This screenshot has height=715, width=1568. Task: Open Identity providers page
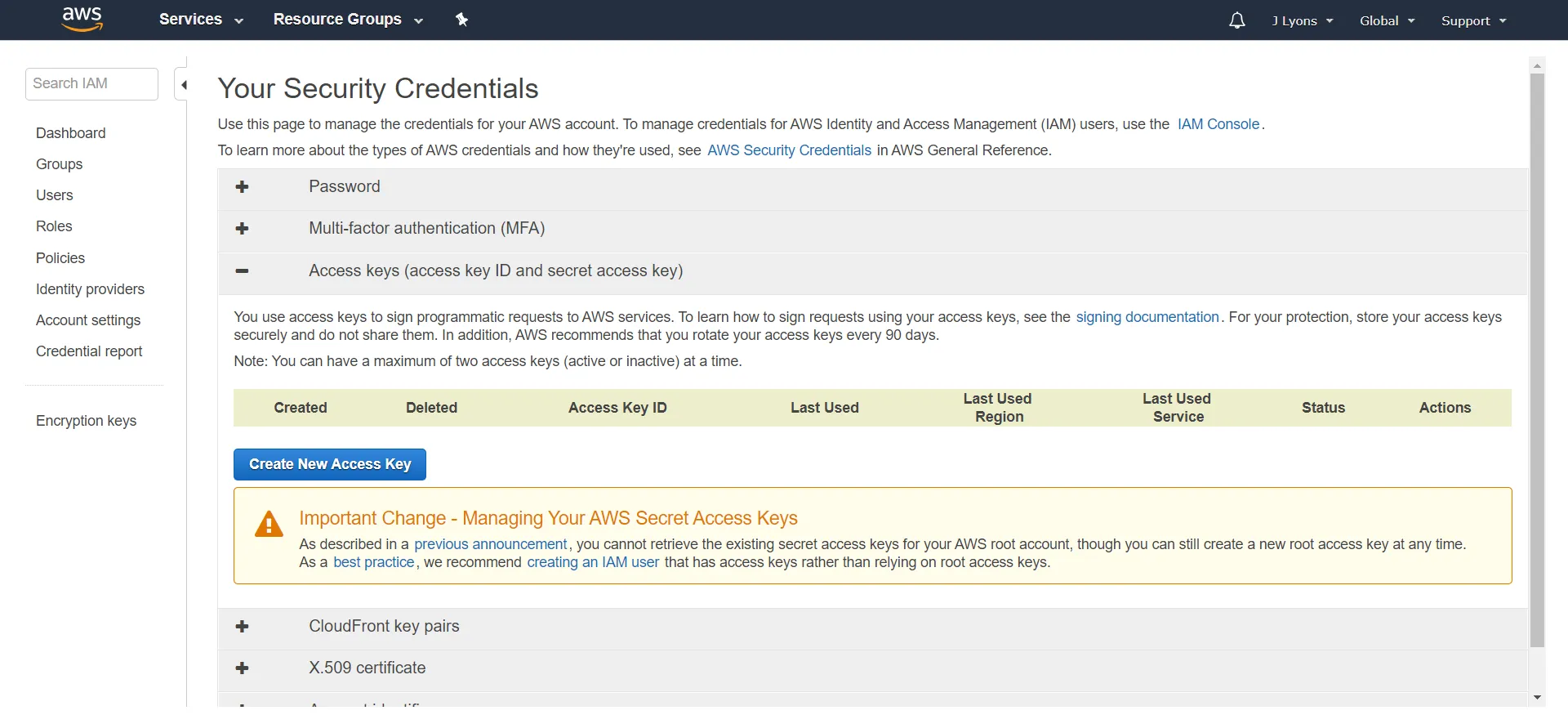click(90, 289)
